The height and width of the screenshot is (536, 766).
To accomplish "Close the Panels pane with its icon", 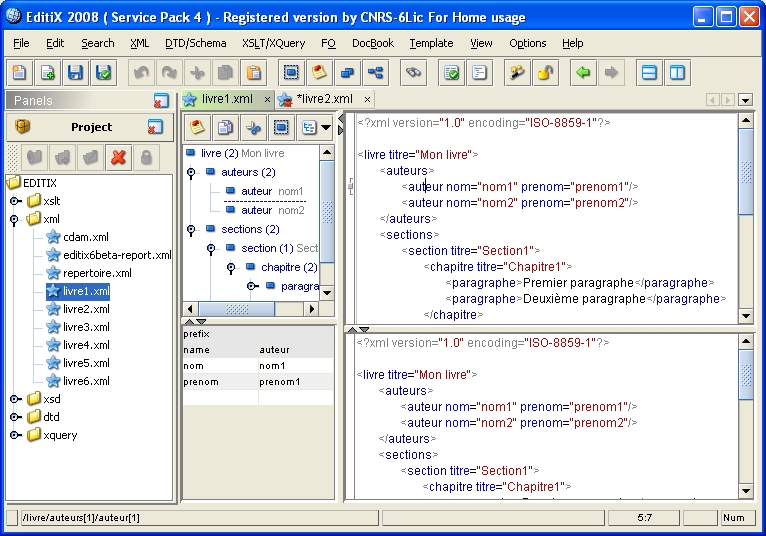I will [161, 101].
